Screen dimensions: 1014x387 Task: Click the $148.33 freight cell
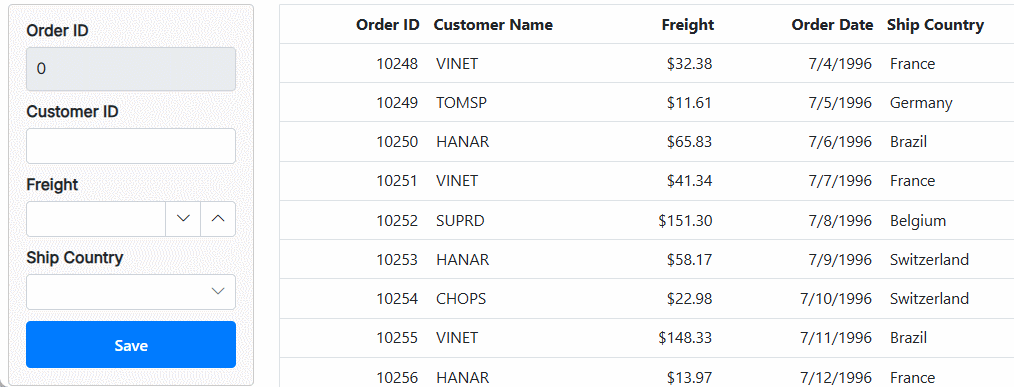[685, 337]
